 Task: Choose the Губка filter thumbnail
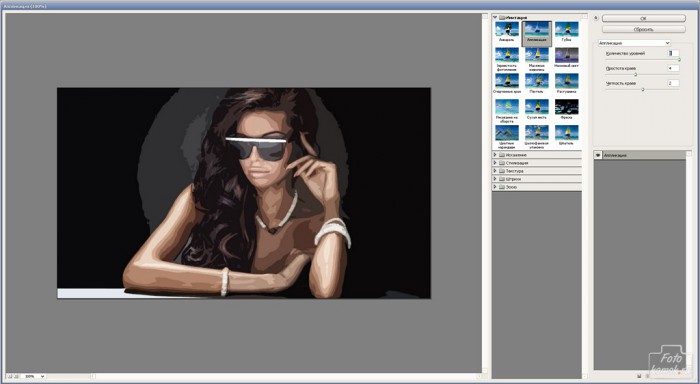pyautogui.click(x=567, y=29)
